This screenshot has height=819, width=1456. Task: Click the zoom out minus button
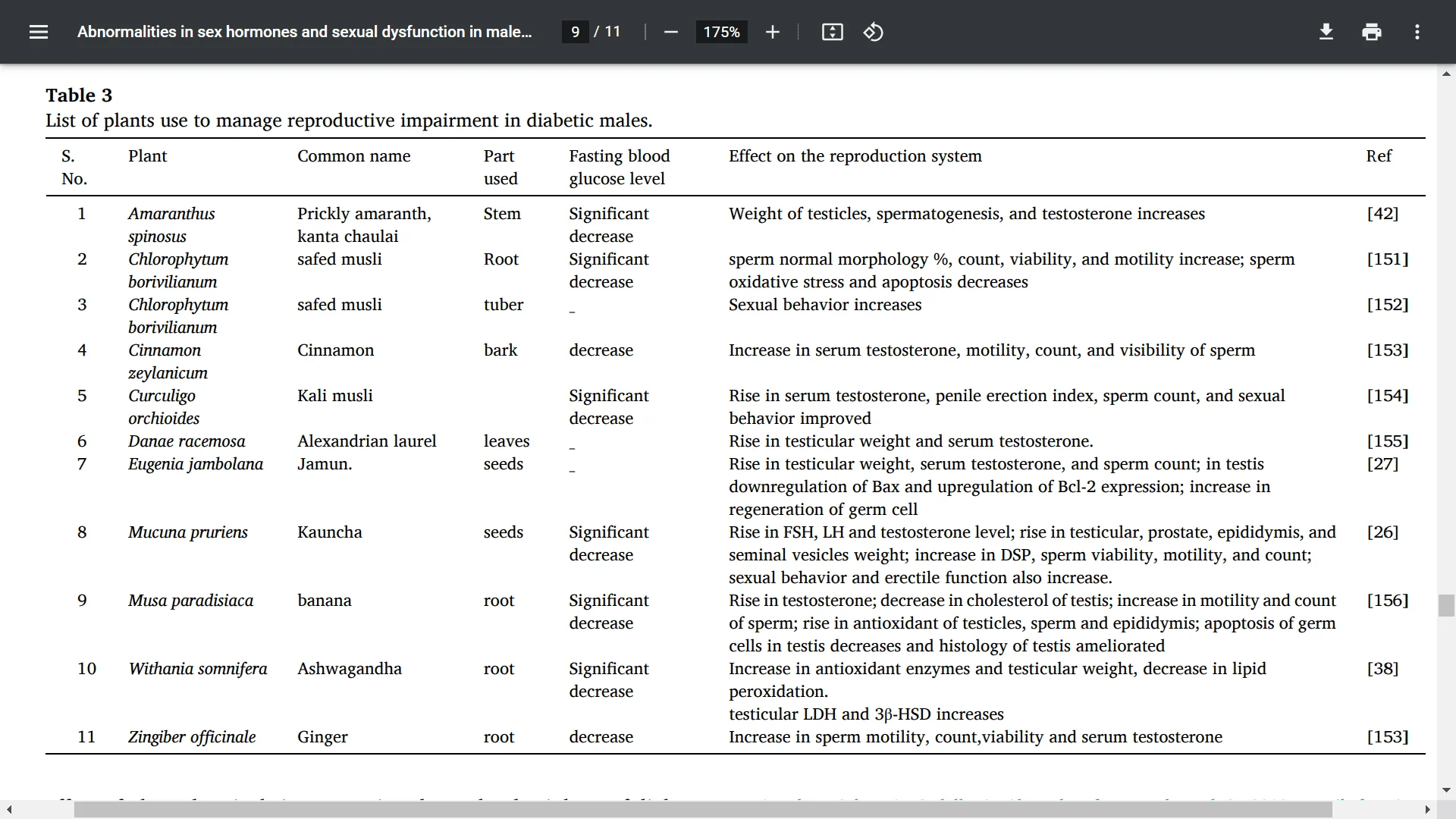(x=670, y=32)
